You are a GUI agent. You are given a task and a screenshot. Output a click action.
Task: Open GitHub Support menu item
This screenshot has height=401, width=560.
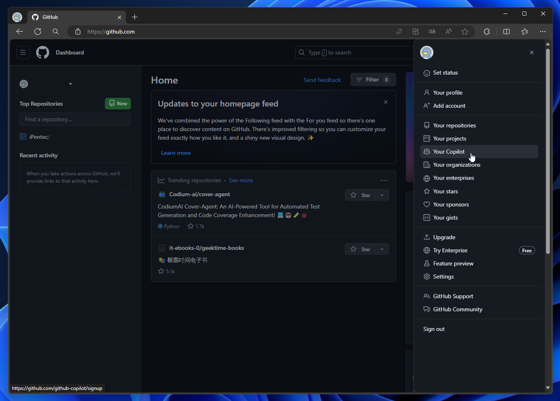(x=479, y=296)
